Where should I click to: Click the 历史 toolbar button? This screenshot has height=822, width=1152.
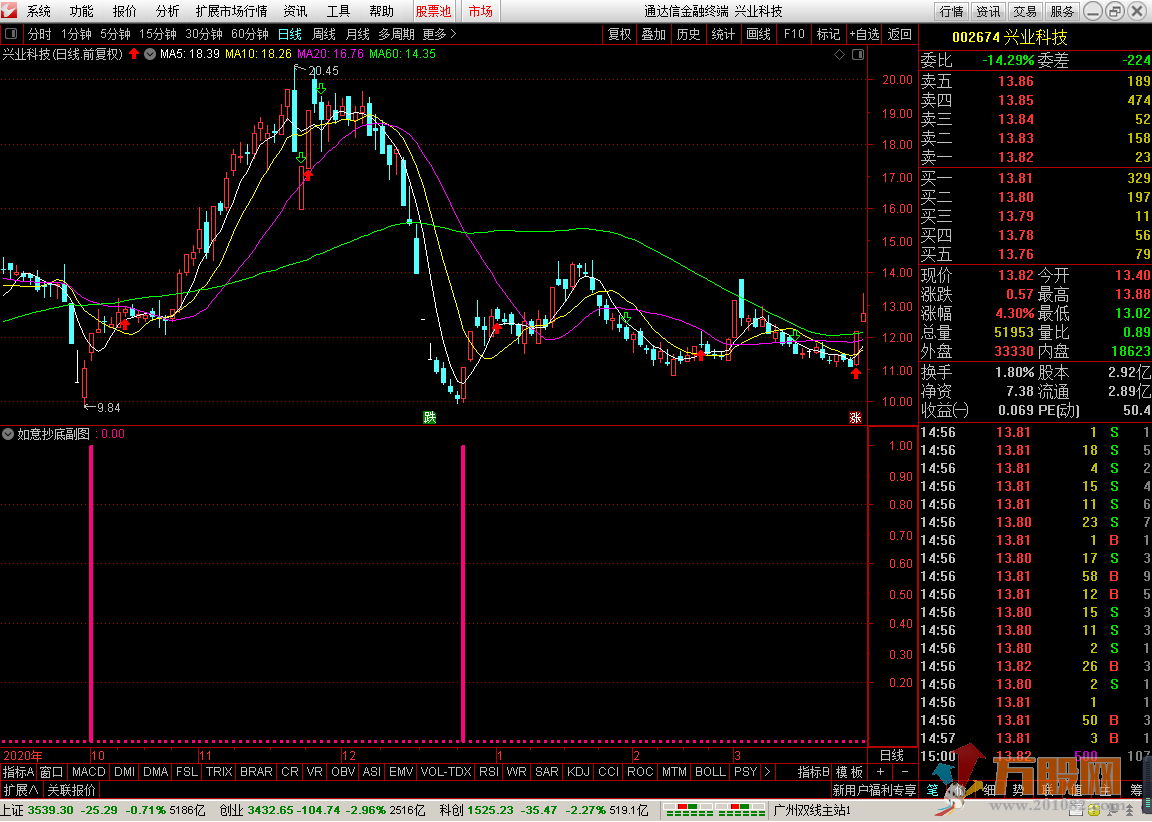pyautogui.click(x=688, y=34)
